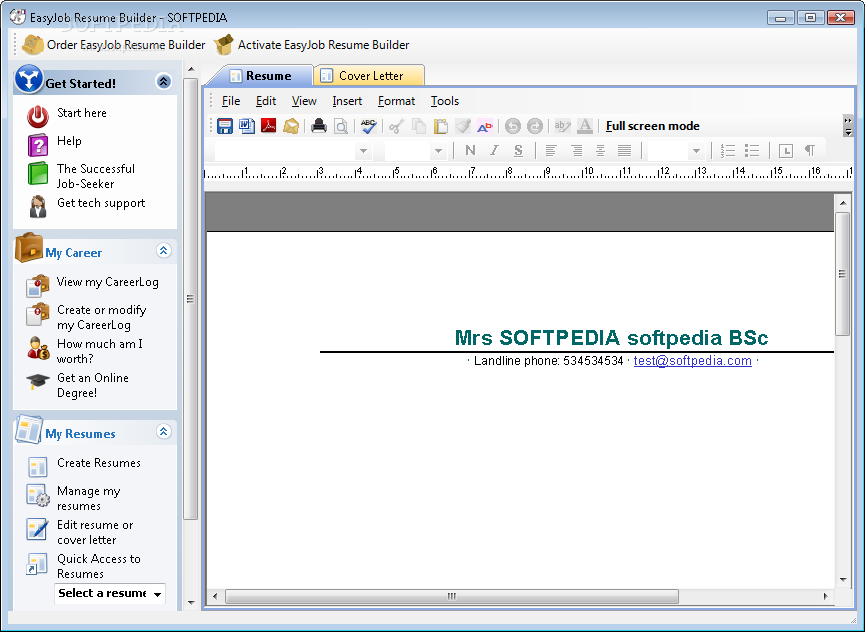Click the format painter brush icon
Viewport: 865px width, 632px height.
click(463, 126)
